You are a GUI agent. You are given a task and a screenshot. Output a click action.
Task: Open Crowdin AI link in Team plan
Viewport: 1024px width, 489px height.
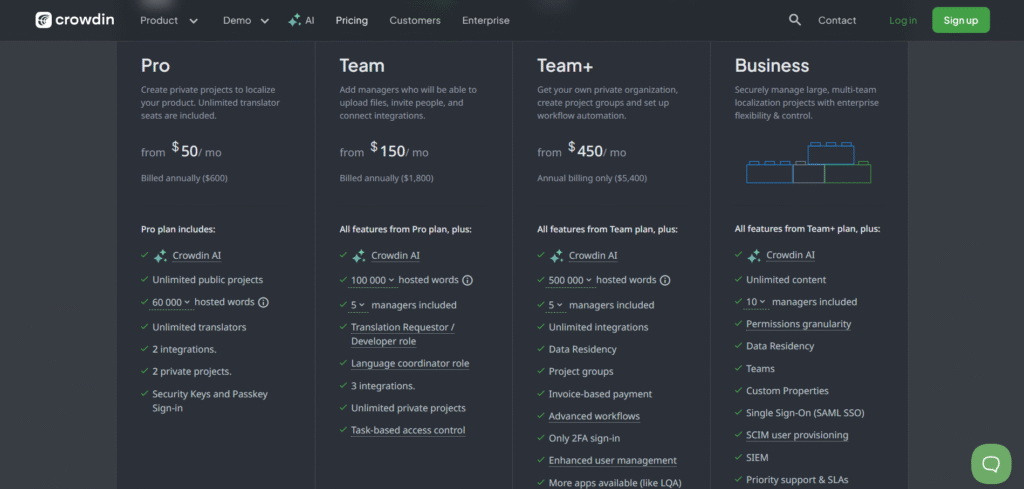395,255
